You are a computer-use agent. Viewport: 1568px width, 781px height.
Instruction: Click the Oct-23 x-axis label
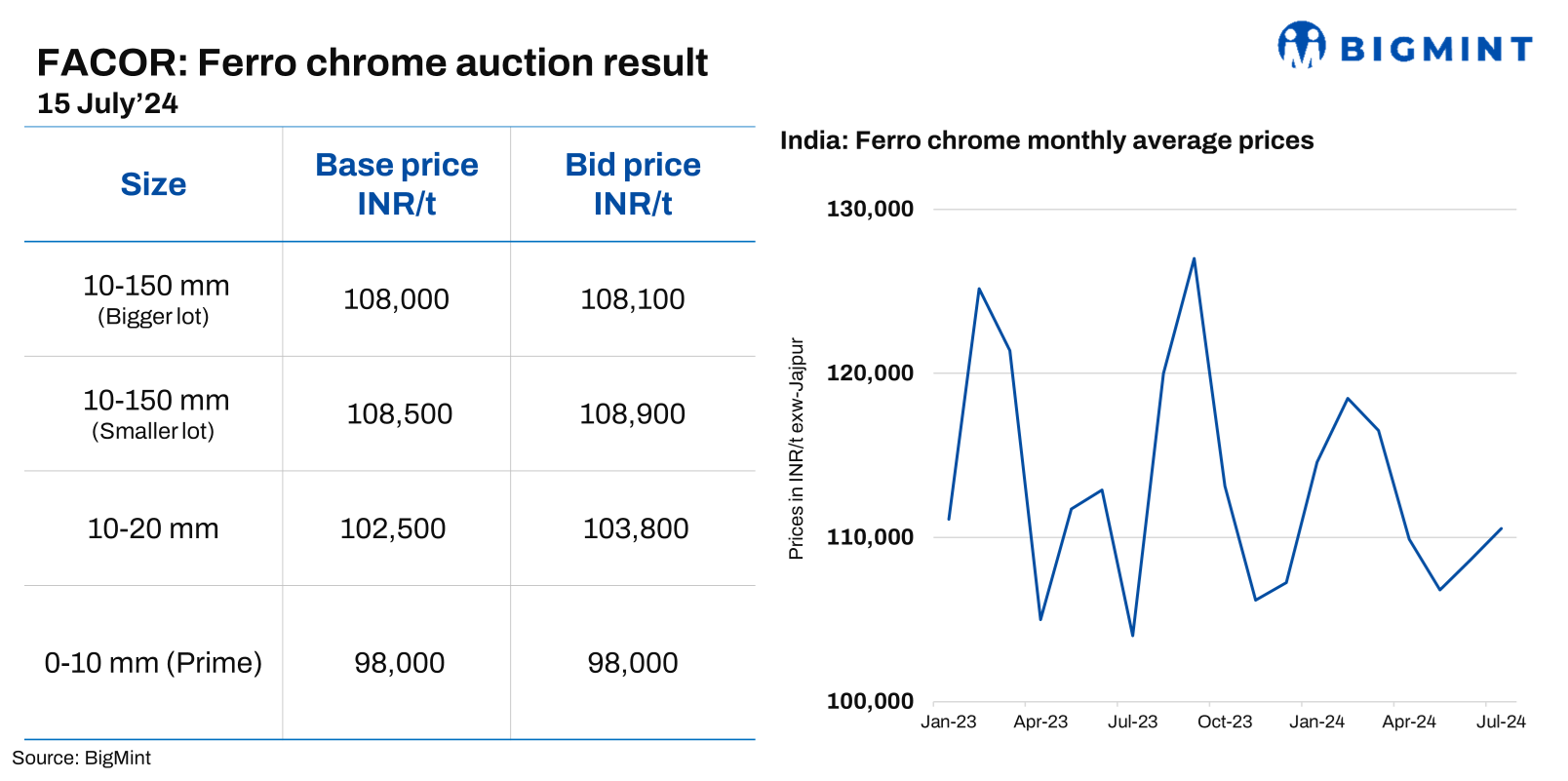1225,722
